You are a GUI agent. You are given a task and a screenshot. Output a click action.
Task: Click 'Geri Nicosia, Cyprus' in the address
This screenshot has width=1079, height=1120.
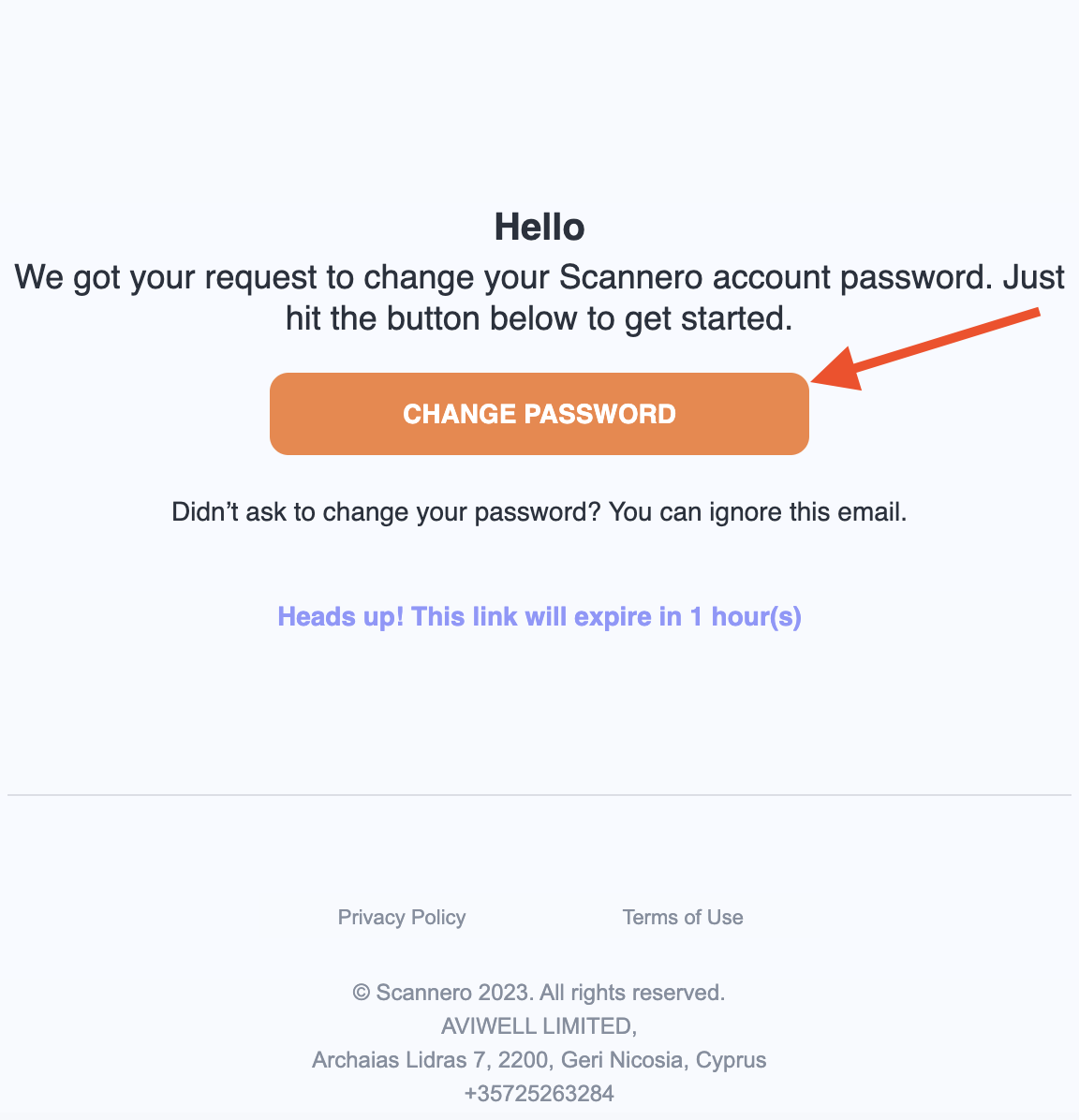[663, 1060]
